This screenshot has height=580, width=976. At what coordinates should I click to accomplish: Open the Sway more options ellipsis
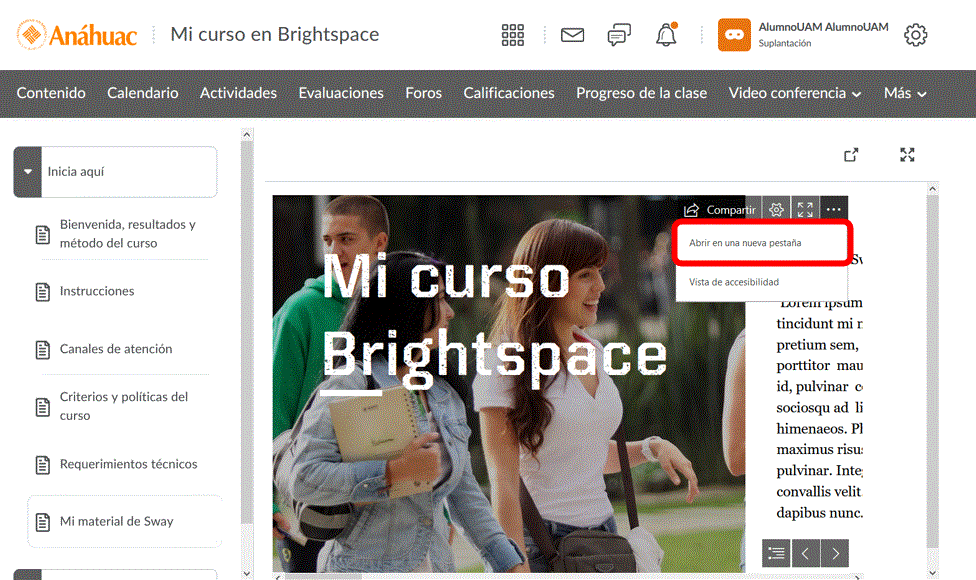click(833, 210)
